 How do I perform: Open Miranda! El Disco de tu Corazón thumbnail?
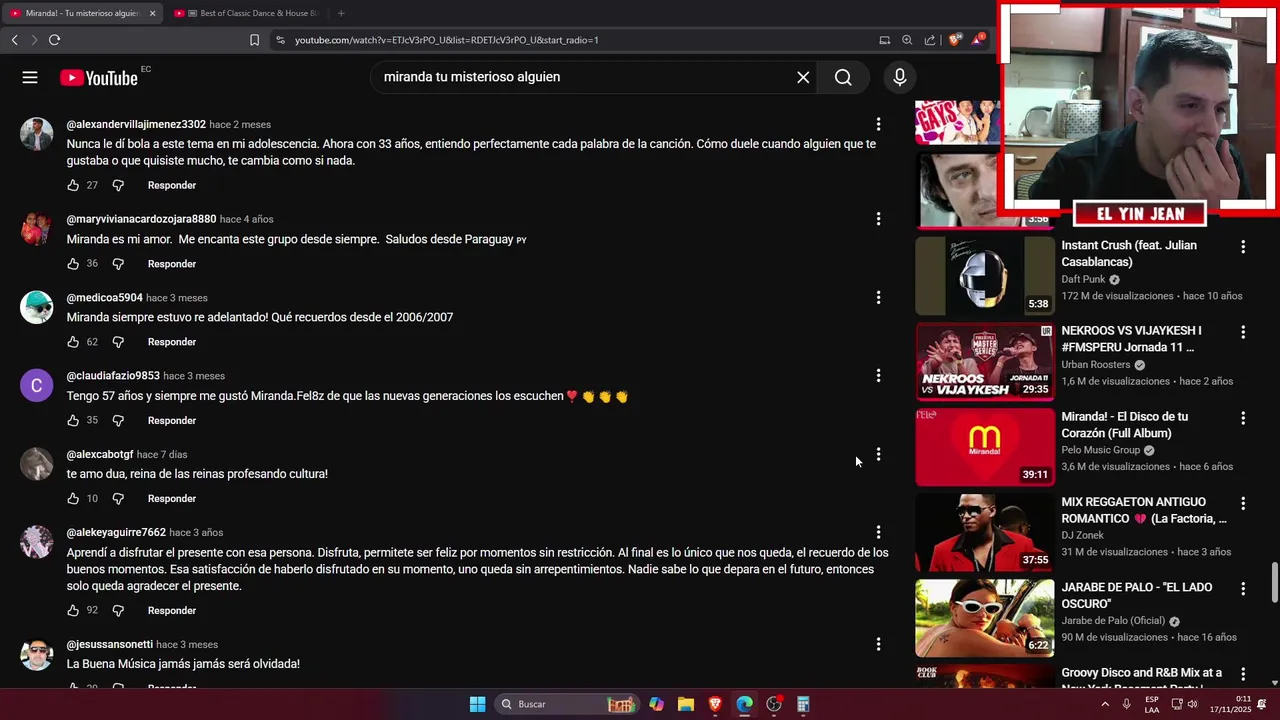pos(985,447)
